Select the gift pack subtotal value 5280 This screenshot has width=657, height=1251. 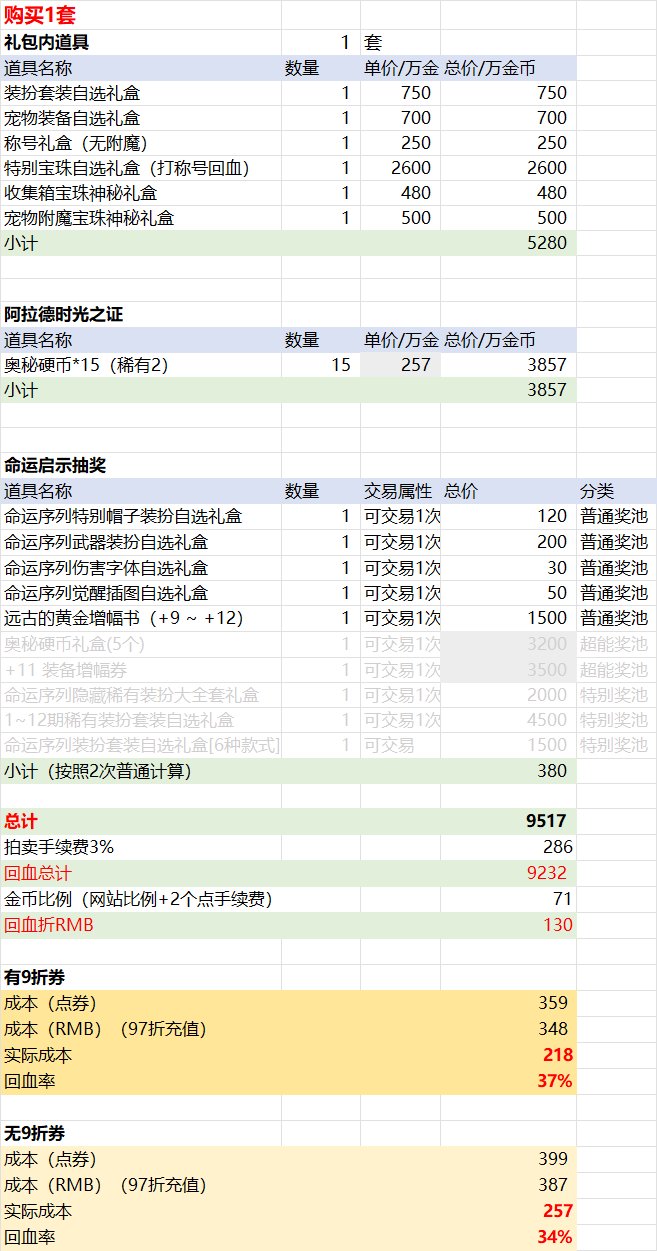(547, 243)
